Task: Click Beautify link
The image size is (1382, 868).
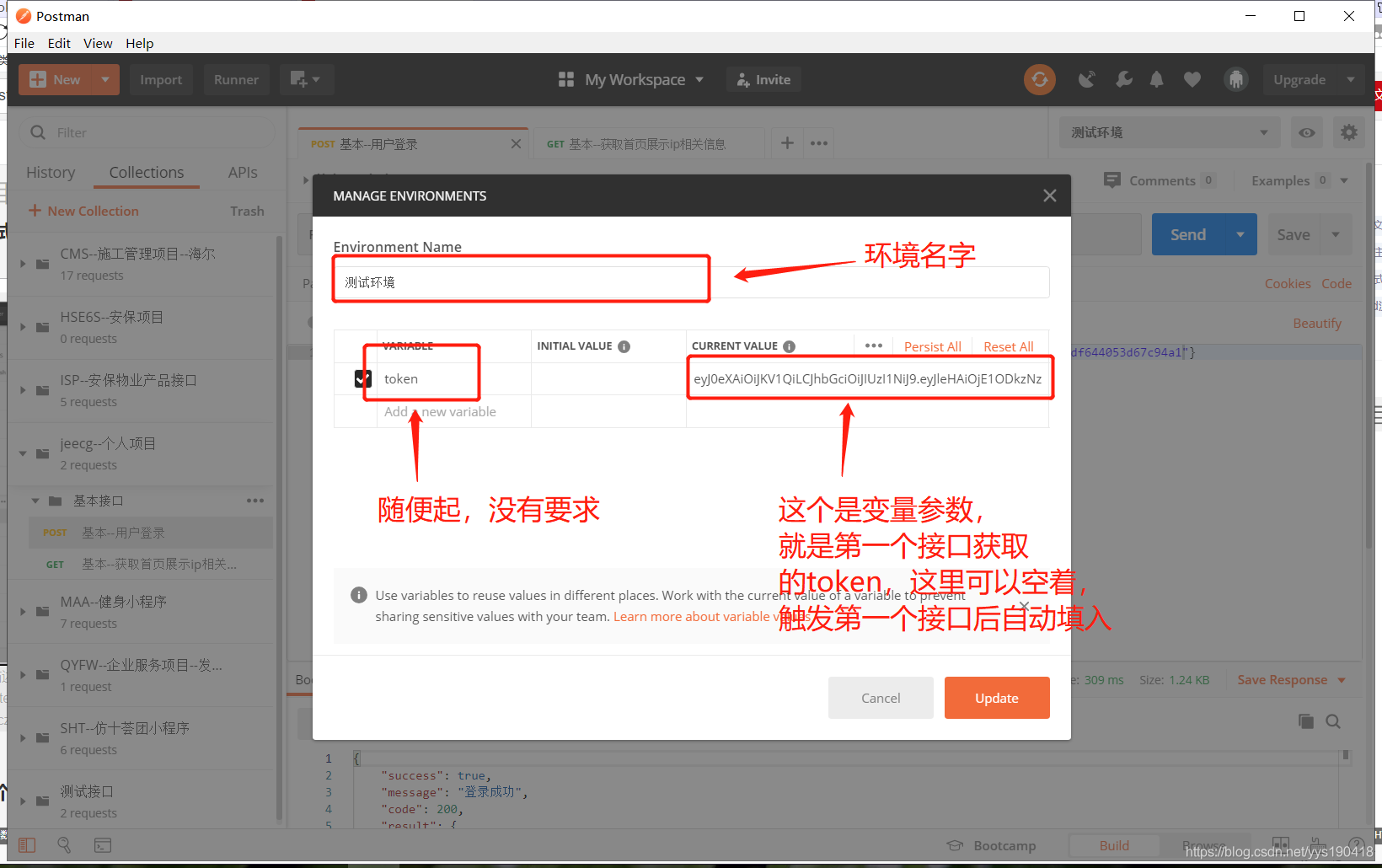Action: 1317,323
